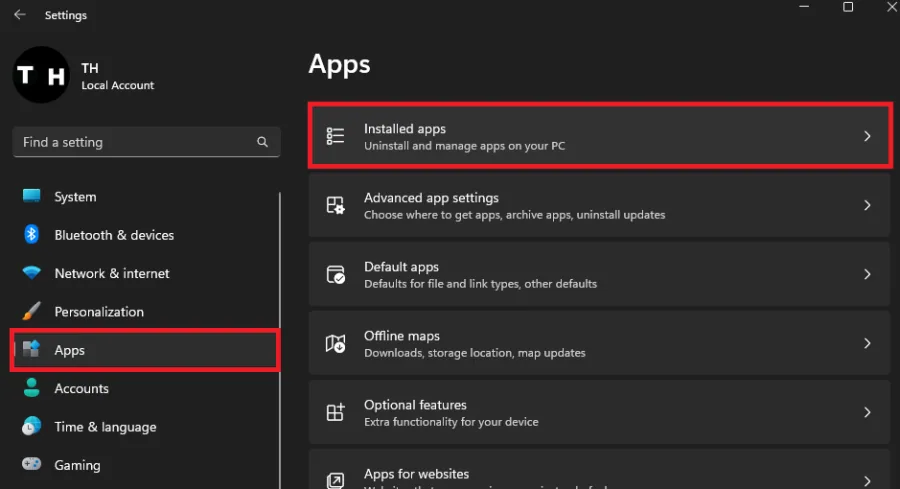
Task: Open Optional features
Action: tap(599, 412)
